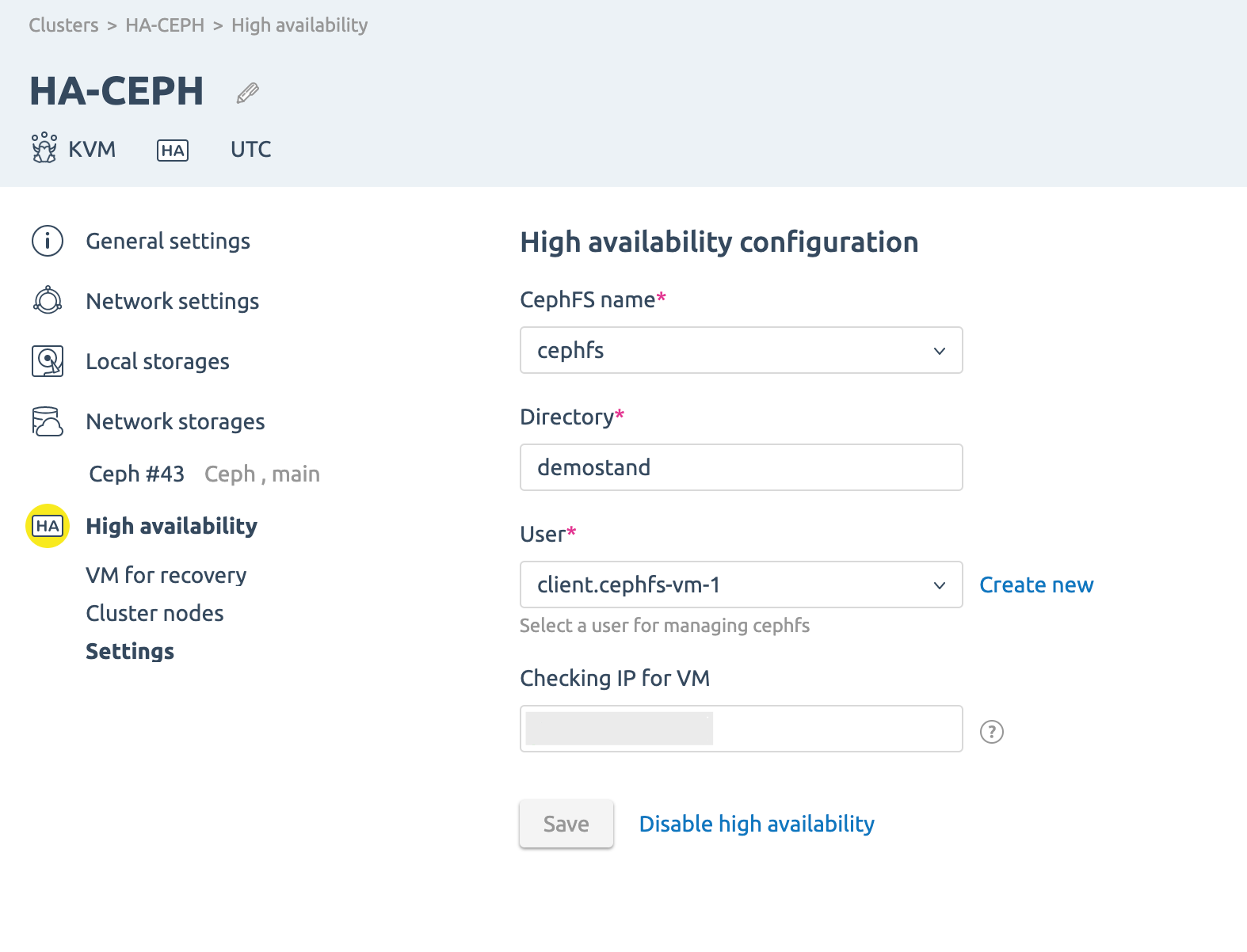Click the HA badge in the header

173,150
